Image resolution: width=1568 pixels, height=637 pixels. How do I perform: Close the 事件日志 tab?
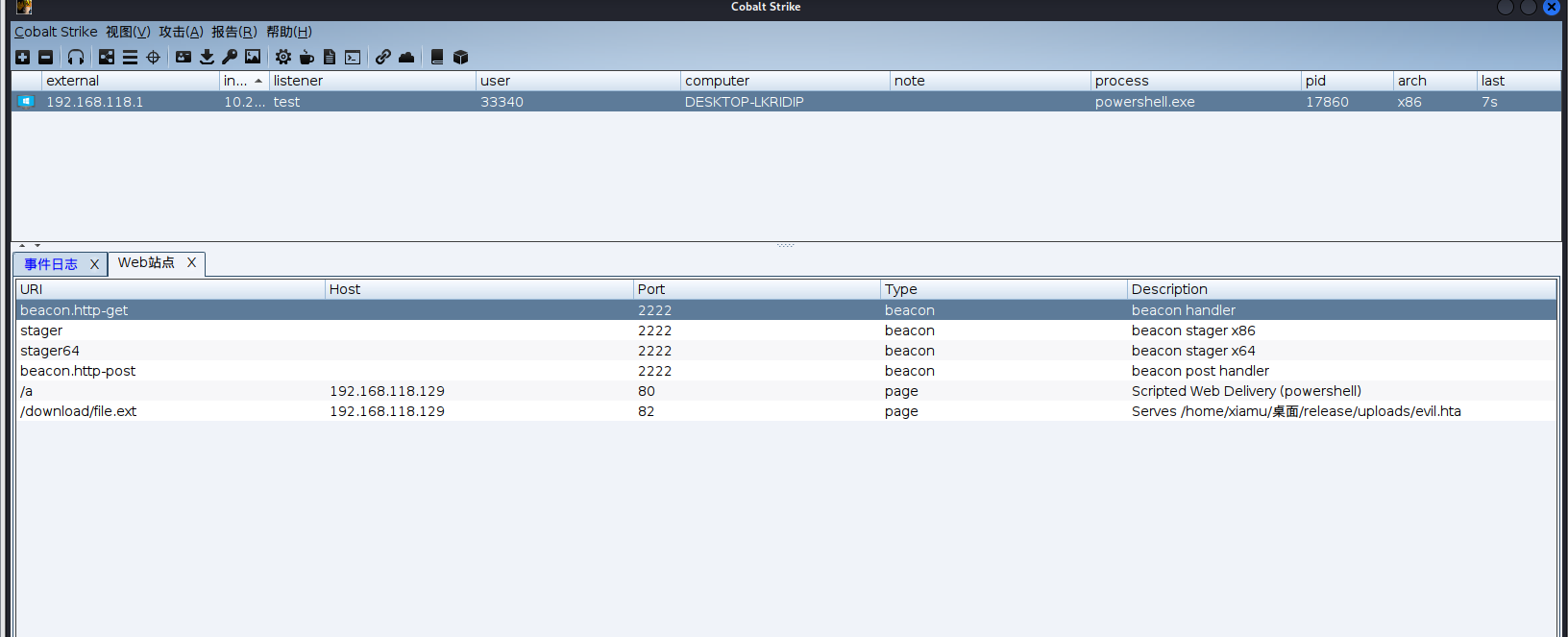coord(94,264)
